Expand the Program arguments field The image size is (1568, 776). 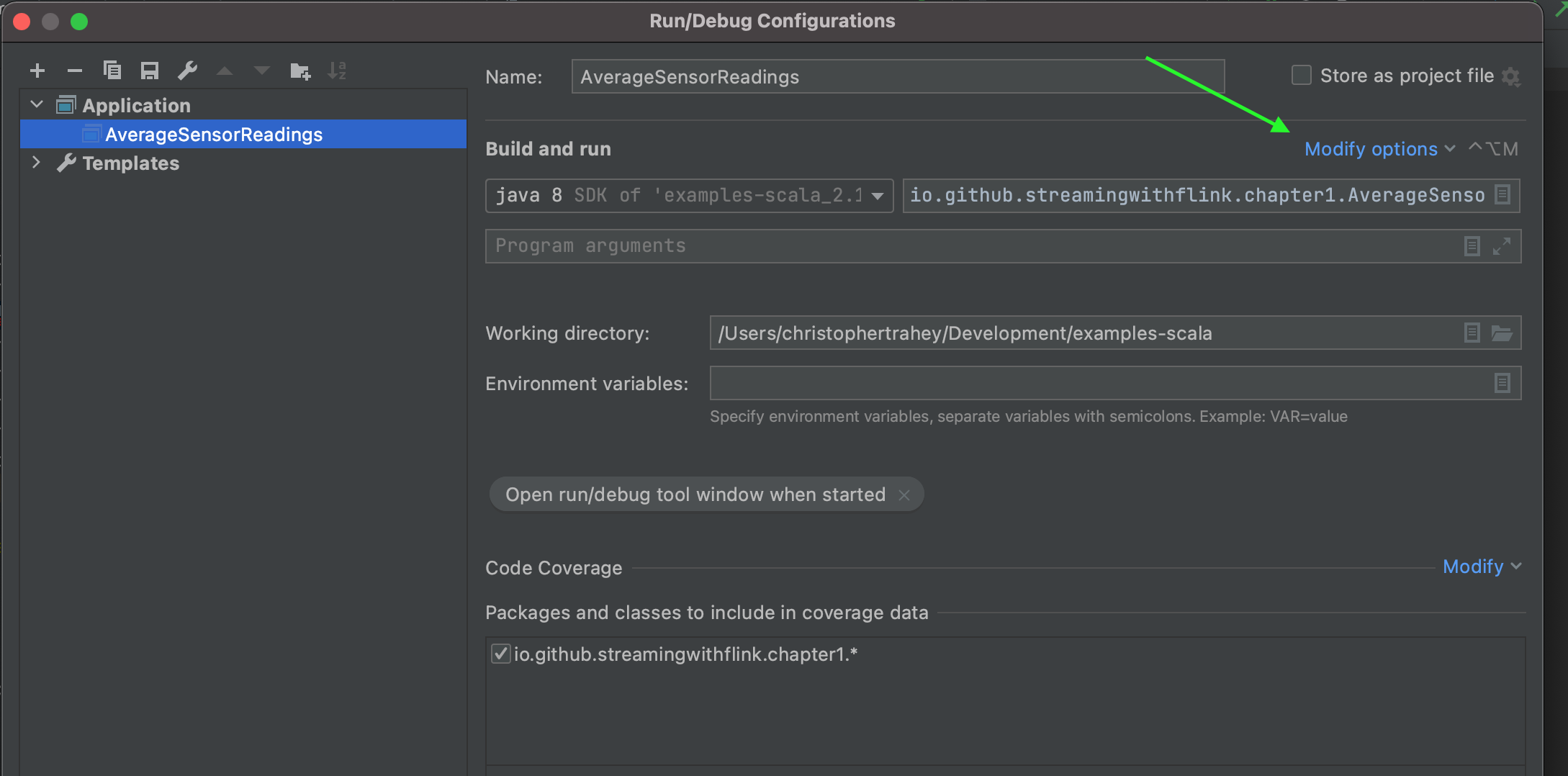1502,246
